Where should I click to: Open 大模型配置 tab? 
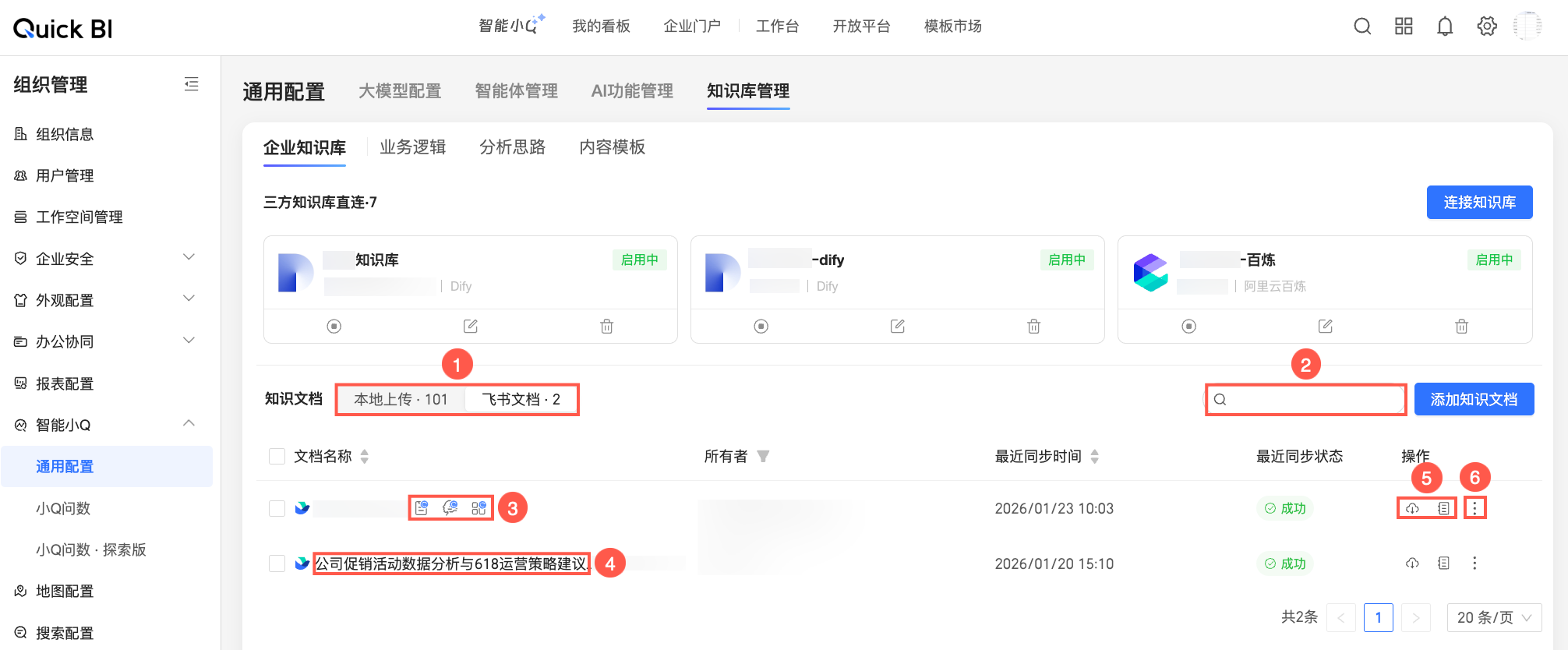click(400, 91)
